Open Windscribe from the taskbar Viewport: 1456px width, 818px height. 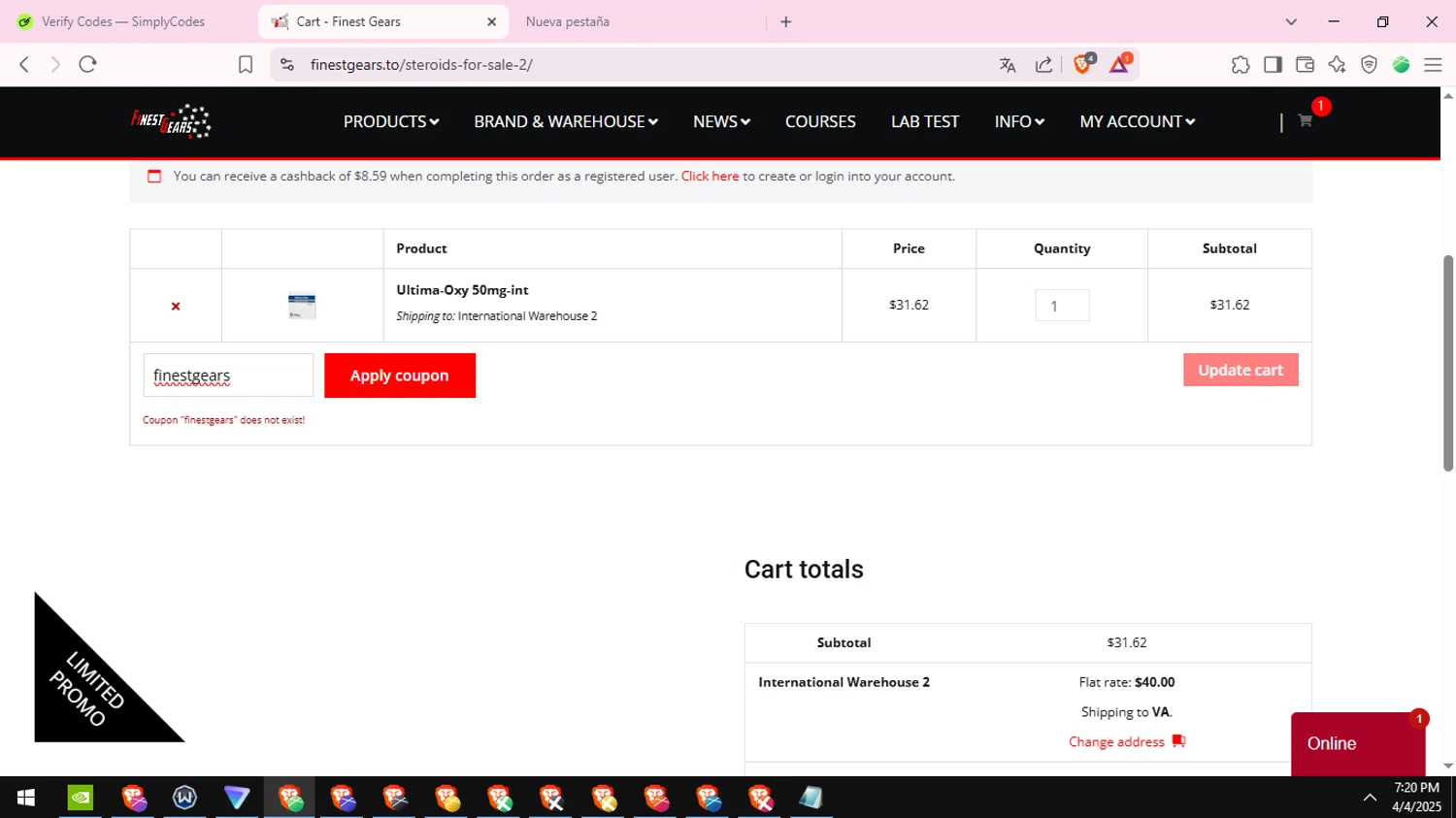click(x=185, y=798)
